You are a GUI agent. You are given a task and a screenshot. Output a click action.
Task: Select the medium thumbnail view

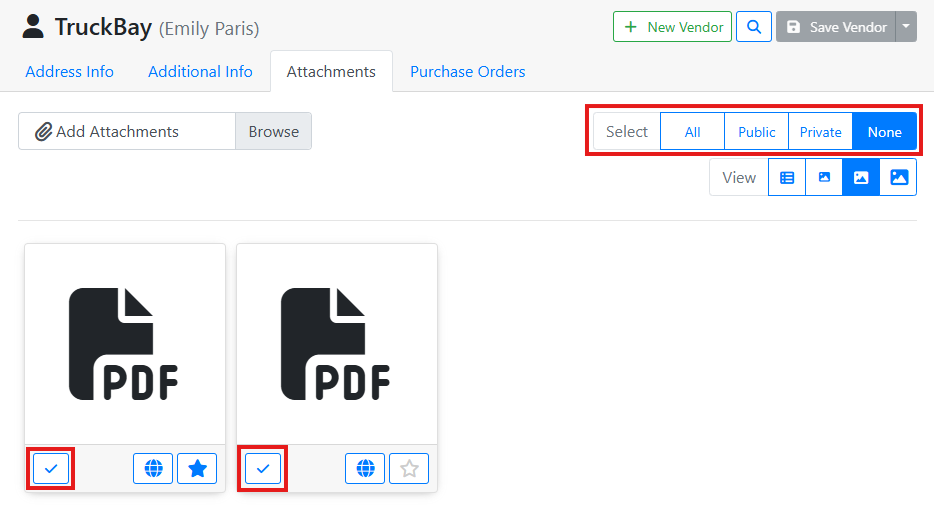click(x=861, y=178)
